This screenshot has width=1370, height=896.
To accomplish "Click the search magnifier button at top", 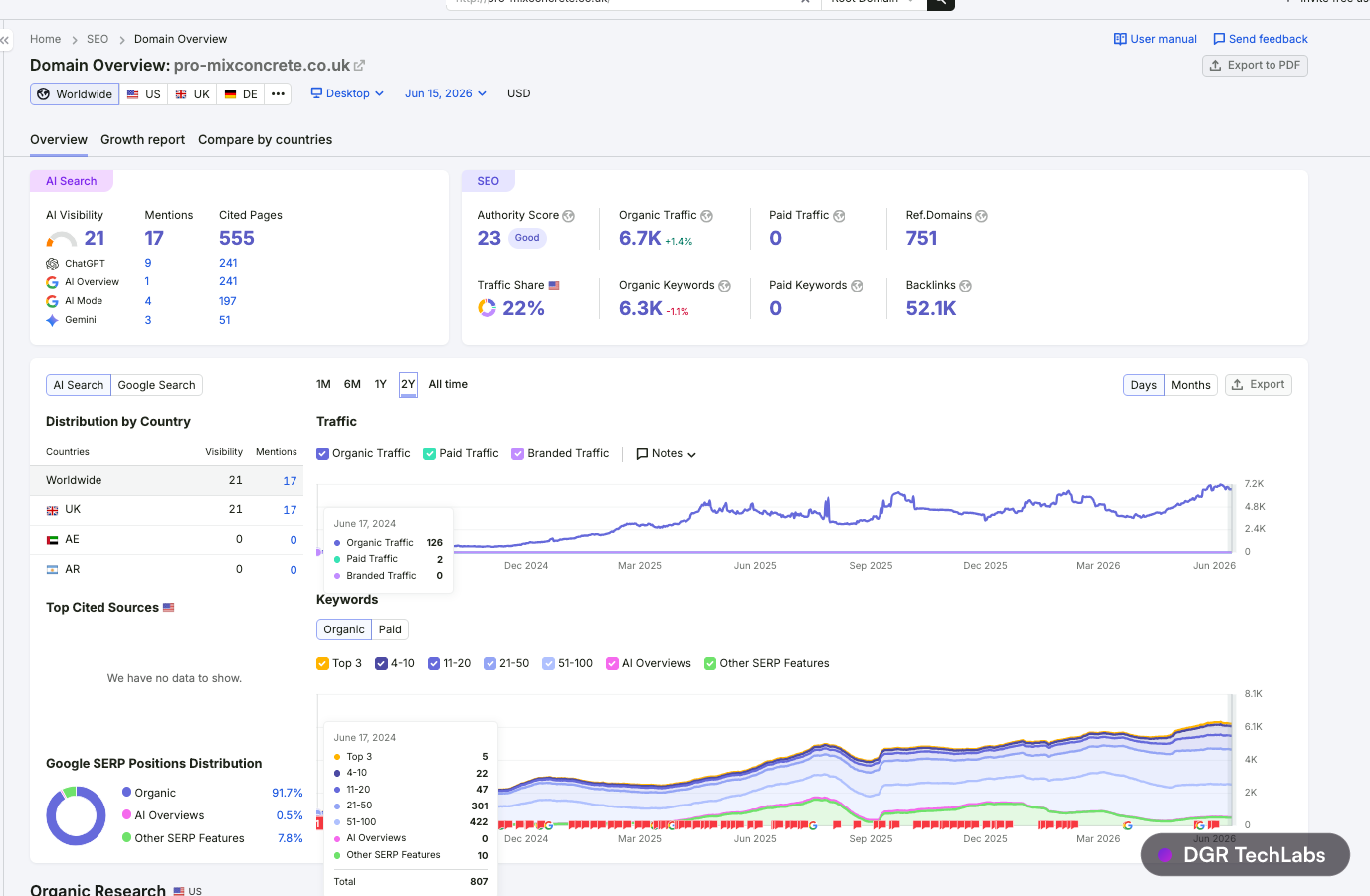I will [940, 3].
